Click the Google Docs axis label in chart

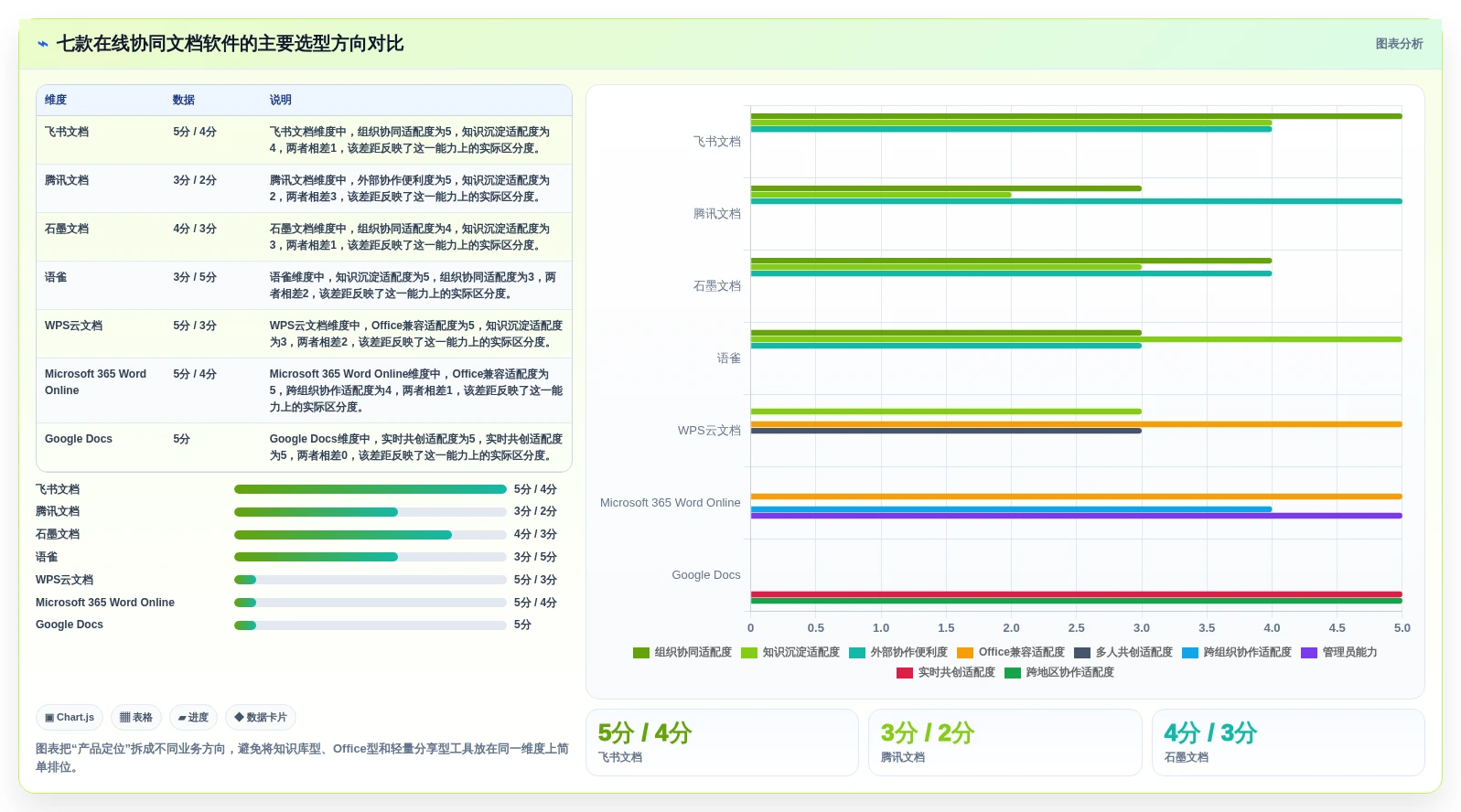706,575
